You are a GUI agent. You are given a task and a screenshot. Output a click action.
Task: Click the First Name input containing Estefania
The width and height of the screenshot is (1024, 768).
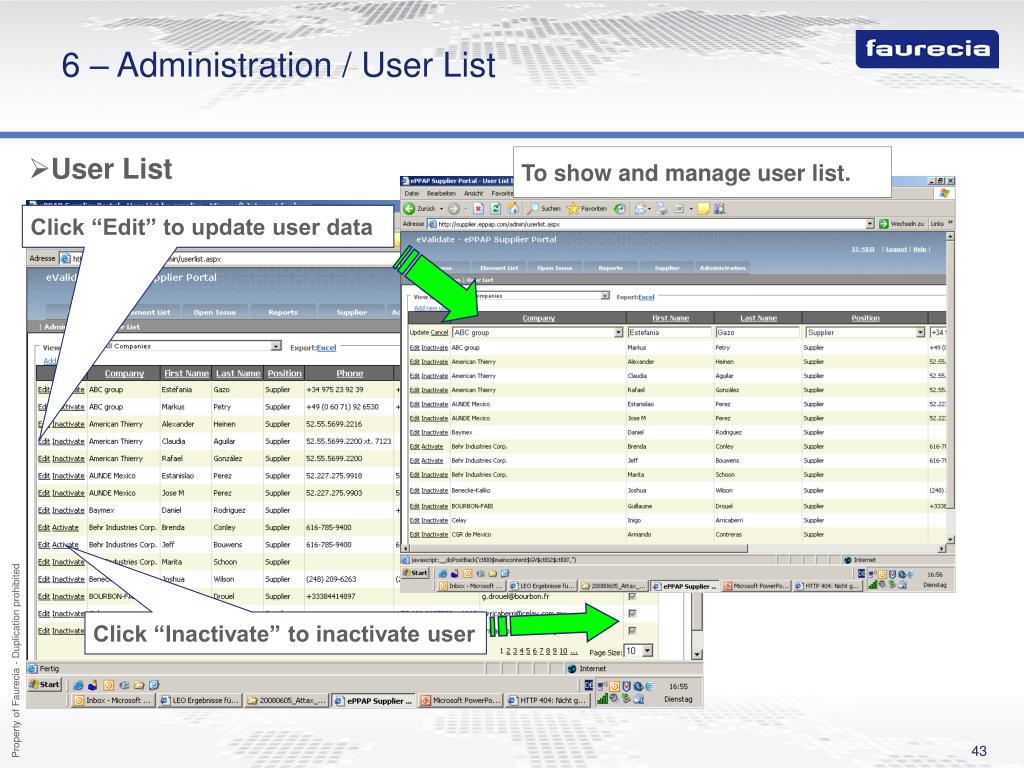point(669,332)
